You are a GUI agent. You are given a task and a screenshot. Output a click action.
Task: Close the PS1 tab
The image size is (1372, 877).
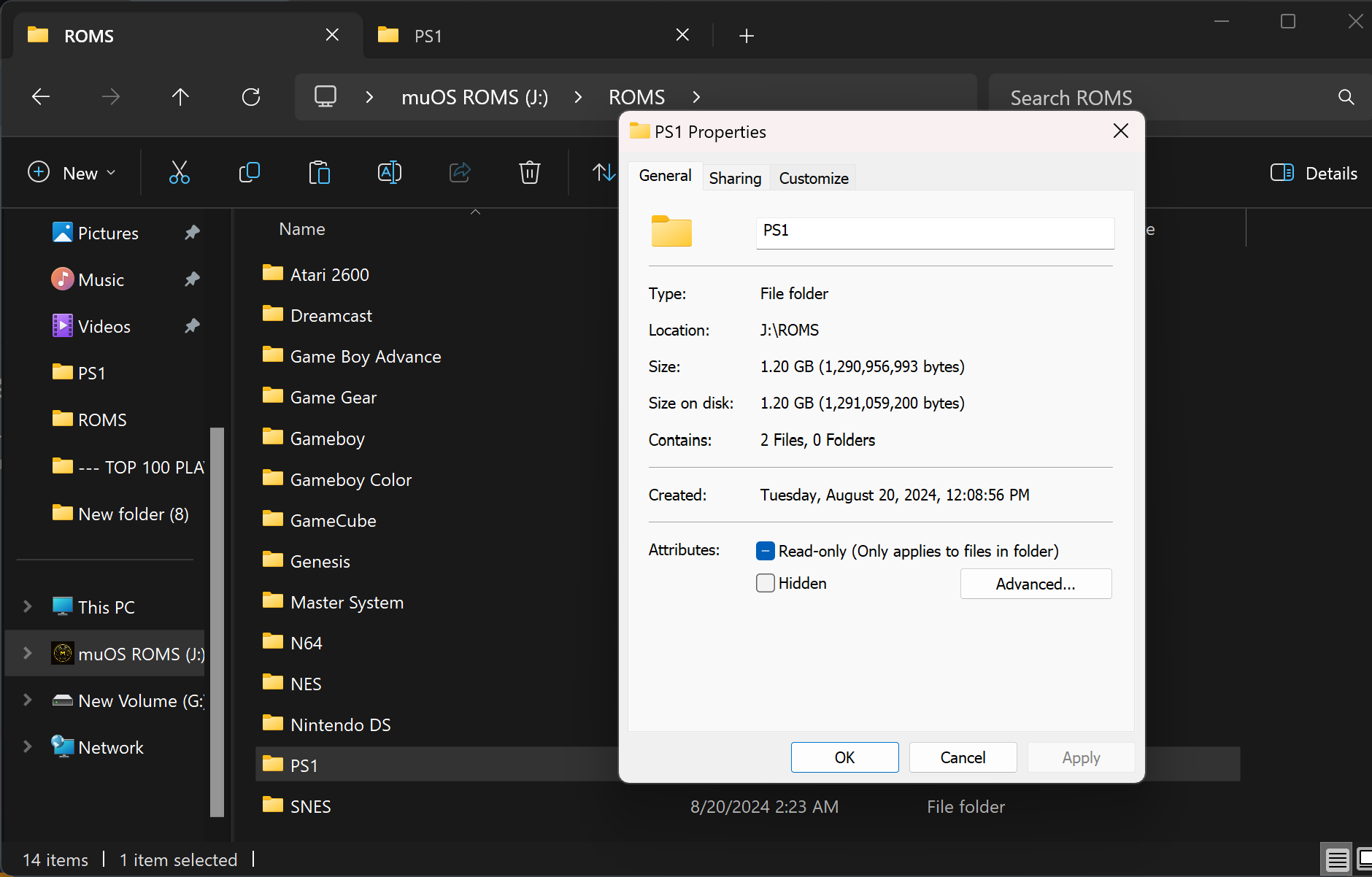pos(682,35)
